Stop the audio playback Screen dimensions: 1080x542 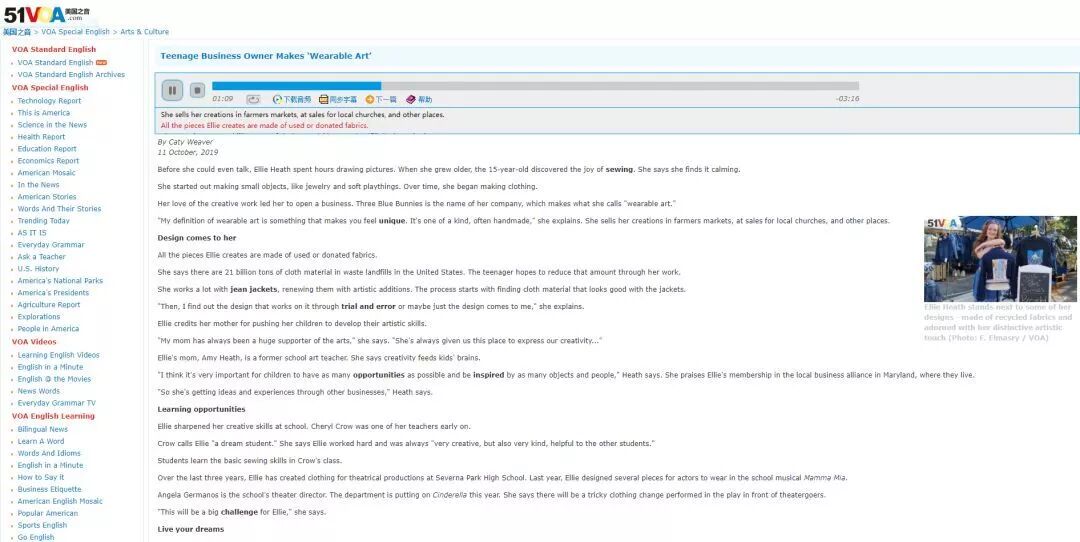pos(198,90)
